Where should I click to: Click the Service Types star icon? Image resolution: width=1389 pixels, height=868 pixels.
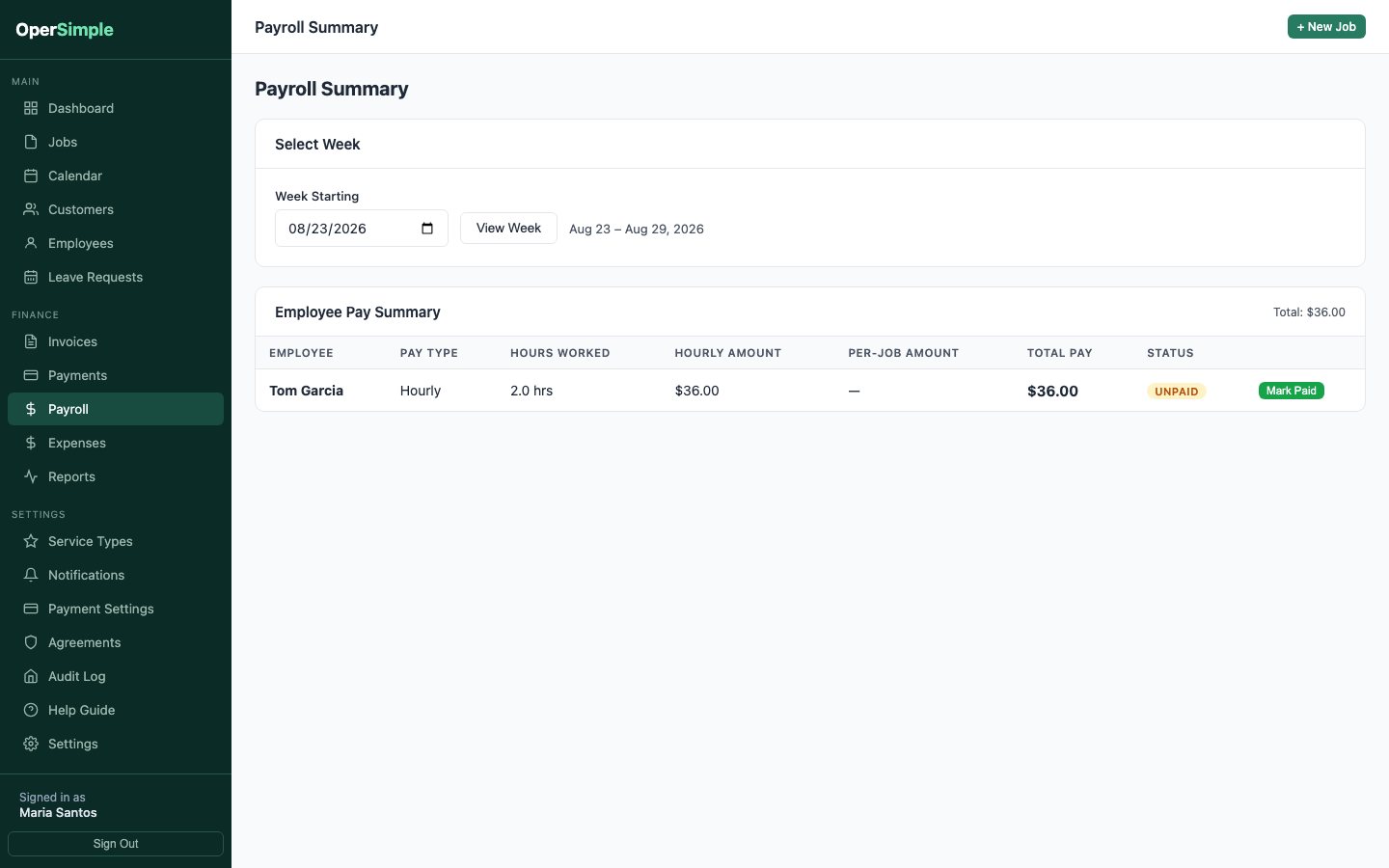pos(31,541)
